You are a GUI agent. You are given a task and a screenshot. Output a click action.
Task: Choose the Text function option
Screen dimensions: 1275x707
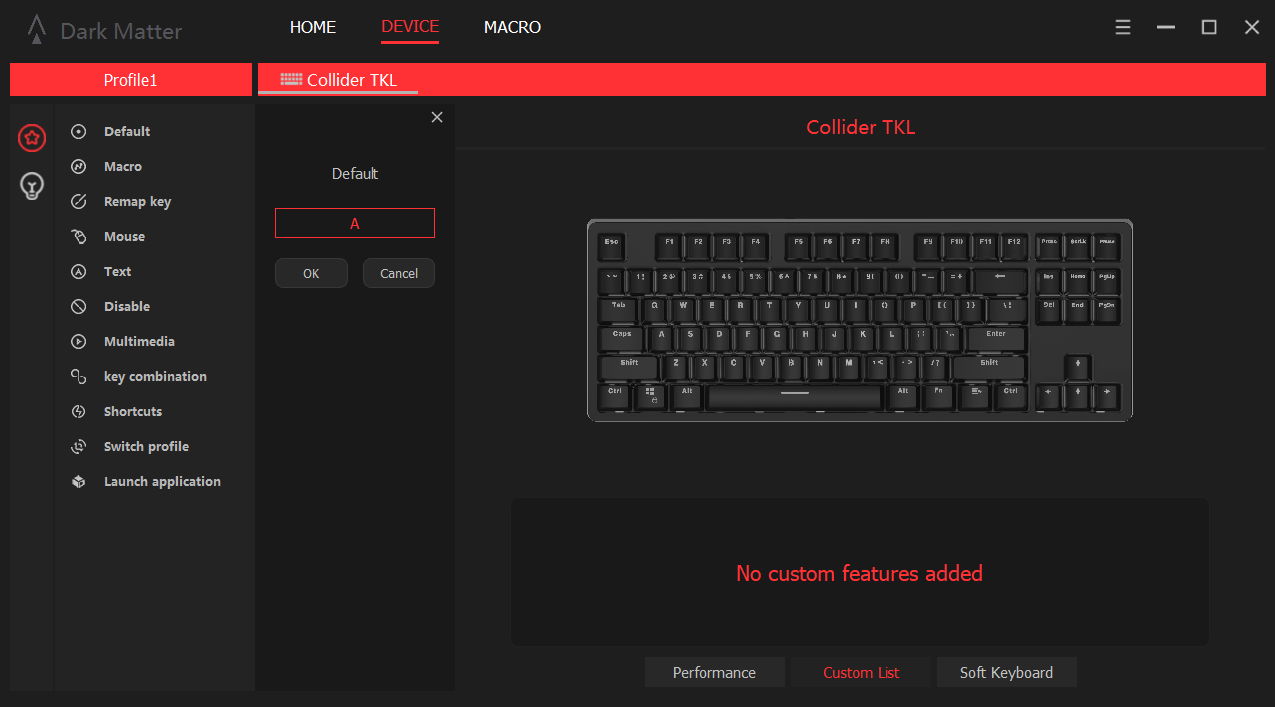pos(117,272)
